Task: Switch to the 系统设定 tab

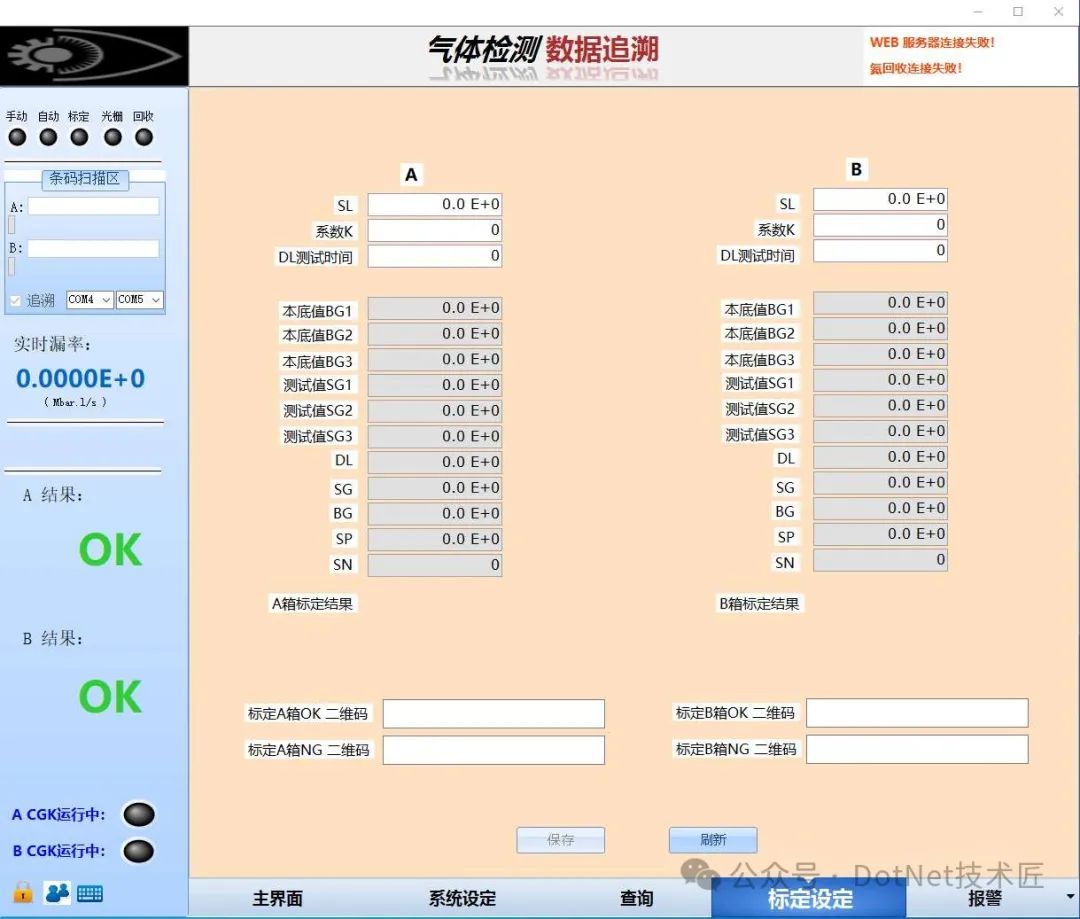Action: [462, 898]
